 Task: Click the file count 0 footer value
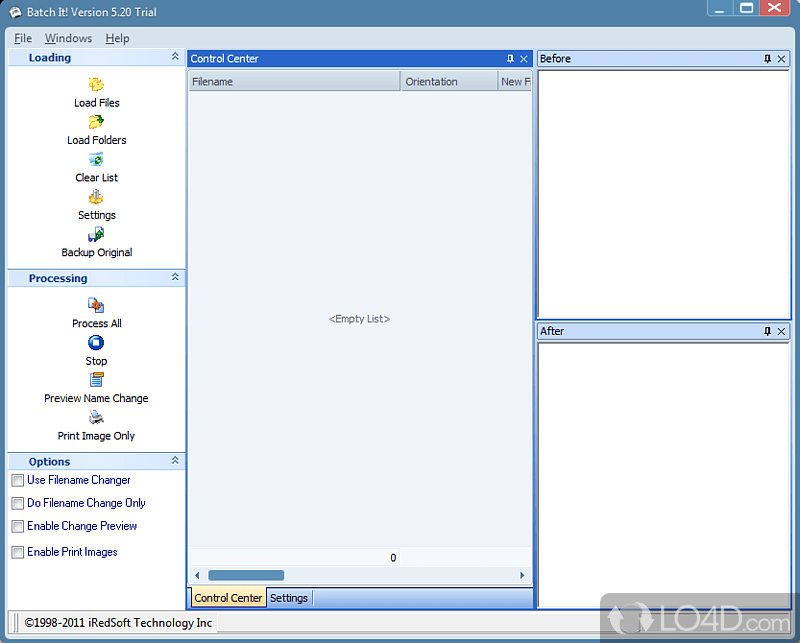(x=393, y=558)
